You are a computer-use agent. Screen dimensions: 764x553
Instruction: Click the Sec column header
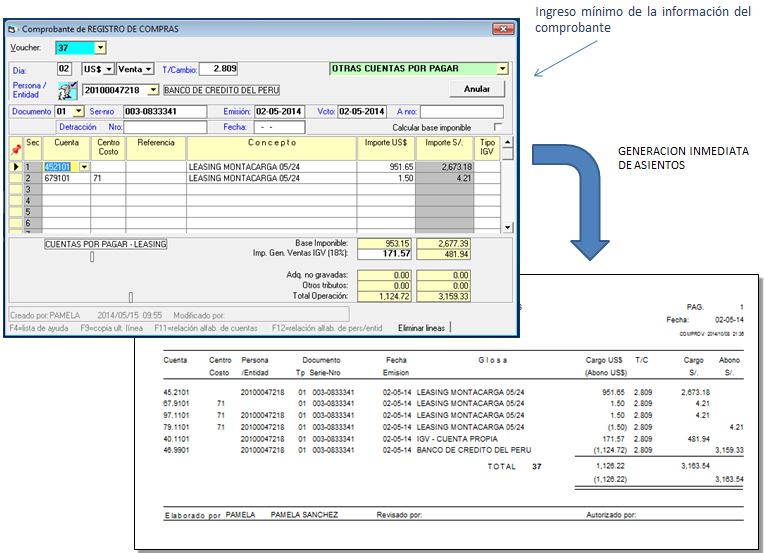33,148
